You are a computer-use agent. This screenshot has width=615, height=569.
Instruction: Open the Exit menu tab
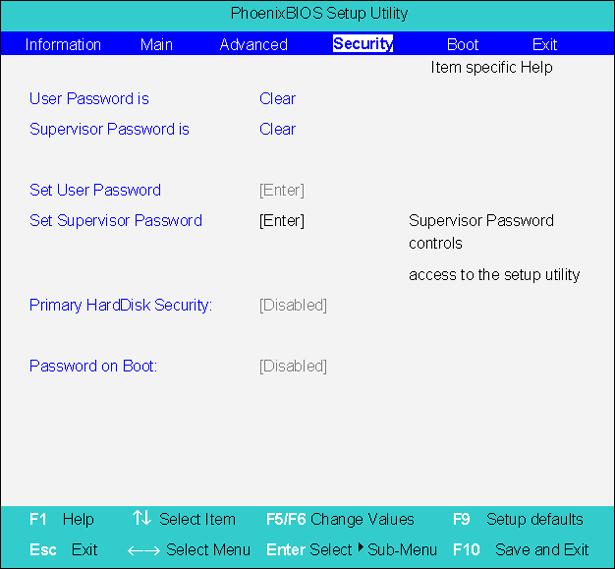[544, 44]
